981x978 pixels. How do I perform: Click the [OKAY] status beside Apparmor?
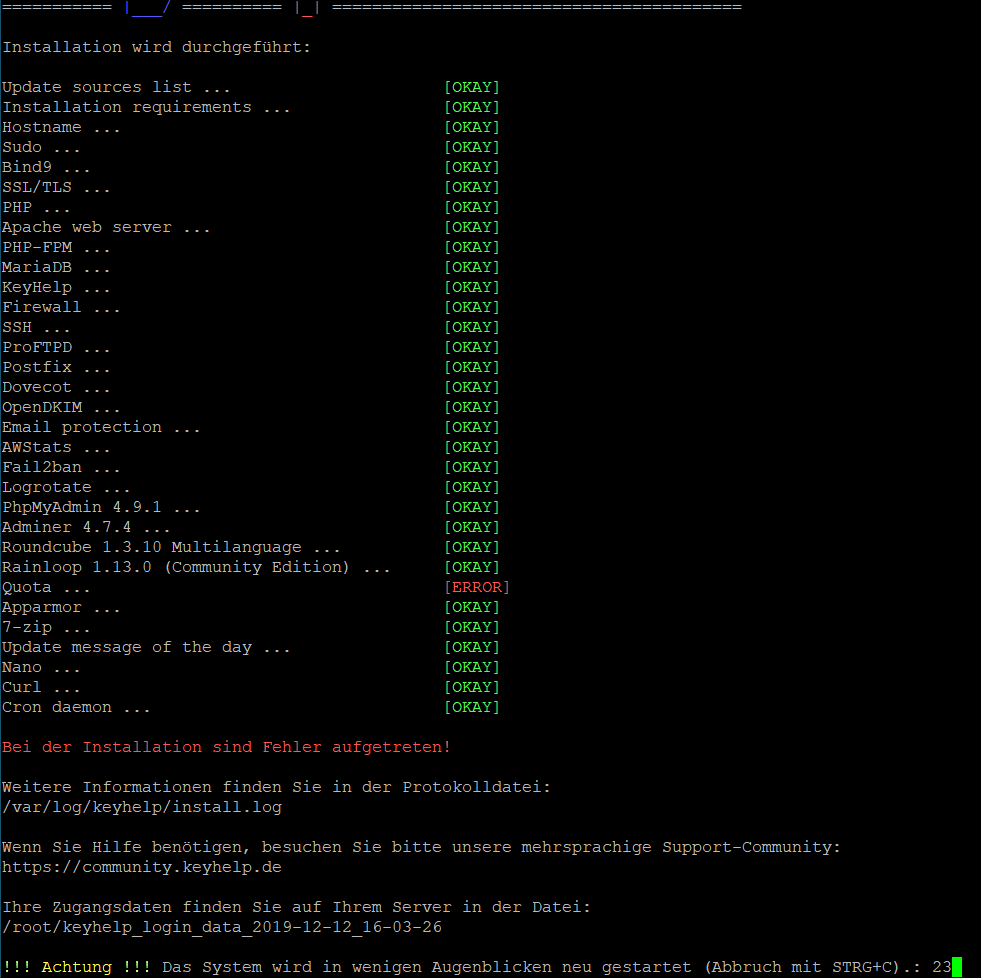point(471,607)
